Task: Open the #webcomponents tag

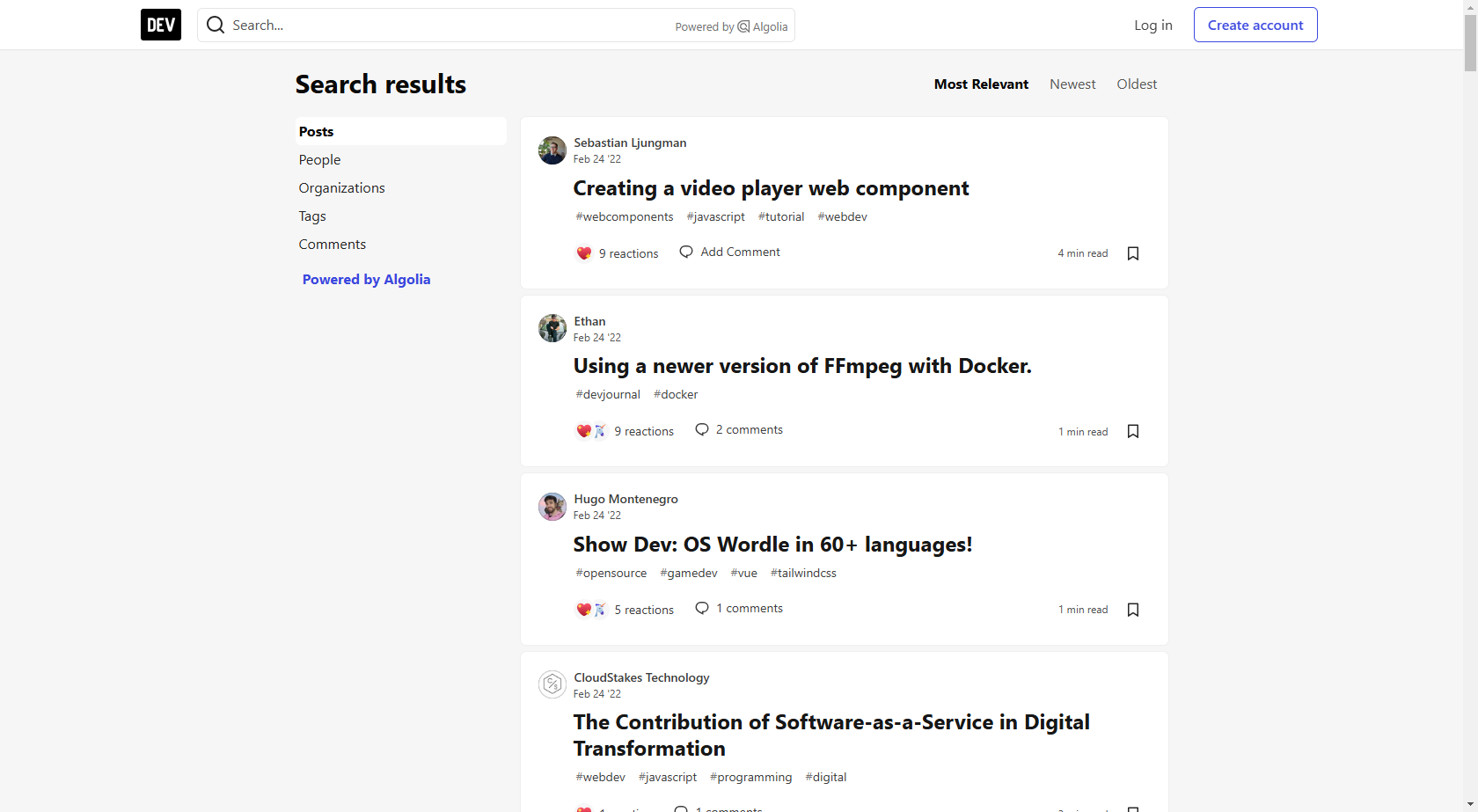Action: click(x=625, y=216)
